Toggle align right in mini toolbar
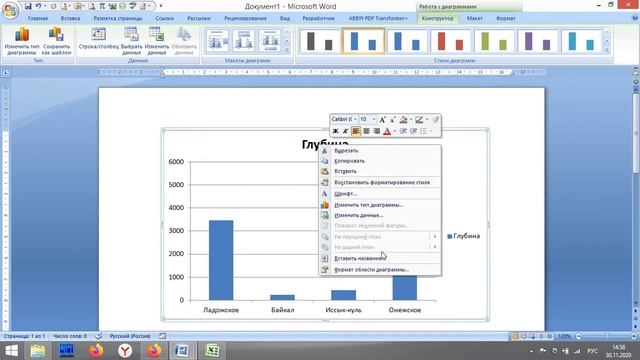 pos(376,131)
